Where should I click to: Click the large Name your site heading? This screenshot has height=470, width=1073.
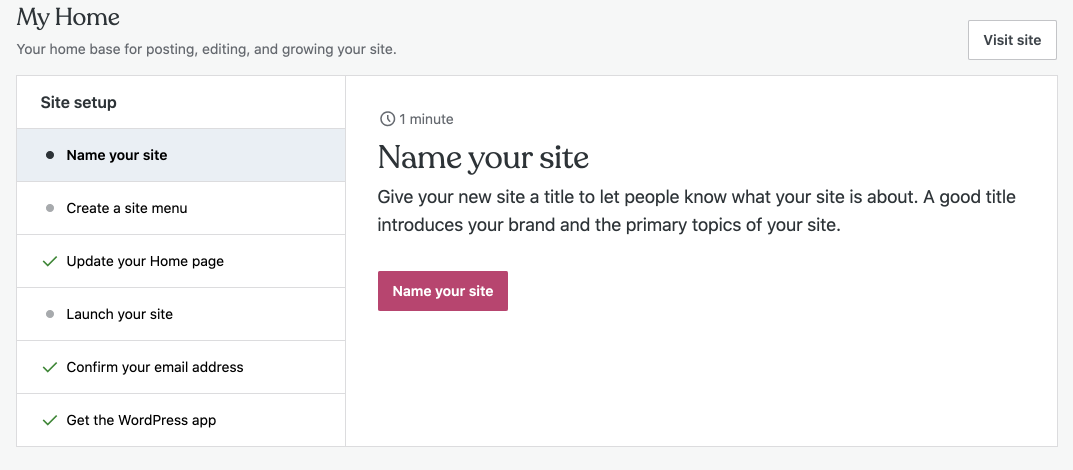(483, 157)
